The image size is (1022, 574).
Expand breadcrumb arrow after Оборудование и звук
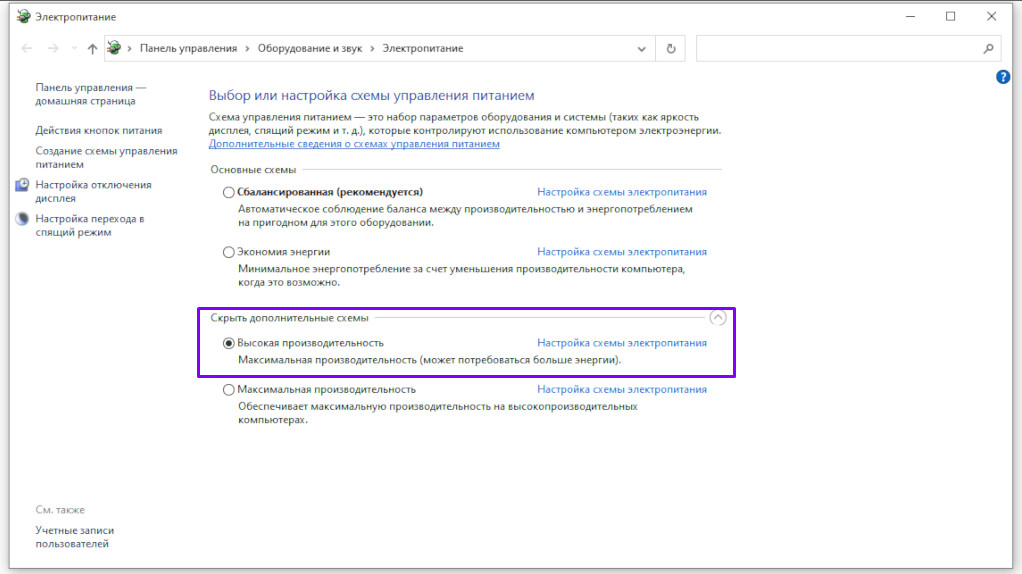pos(372,48)
